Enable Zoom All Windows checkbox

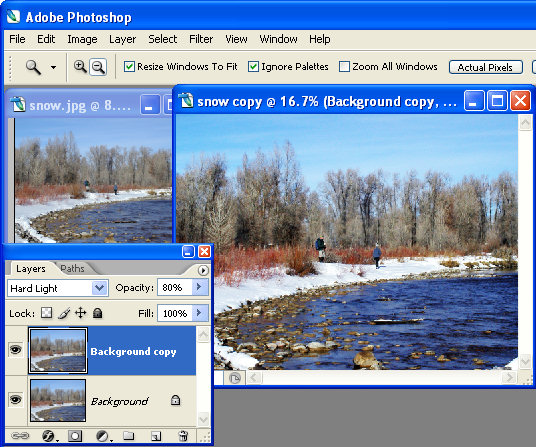click(344, 67)
